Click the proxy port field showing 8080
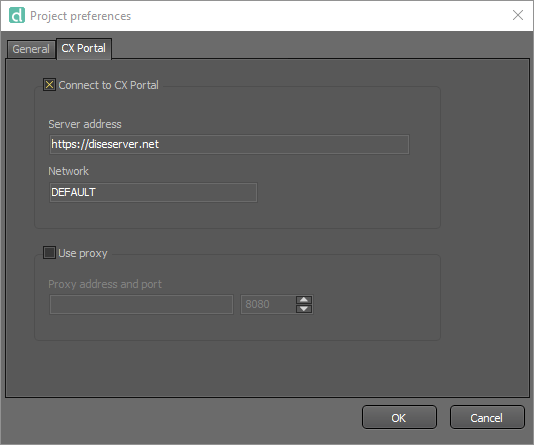534x445 pixels. point(268,304)
